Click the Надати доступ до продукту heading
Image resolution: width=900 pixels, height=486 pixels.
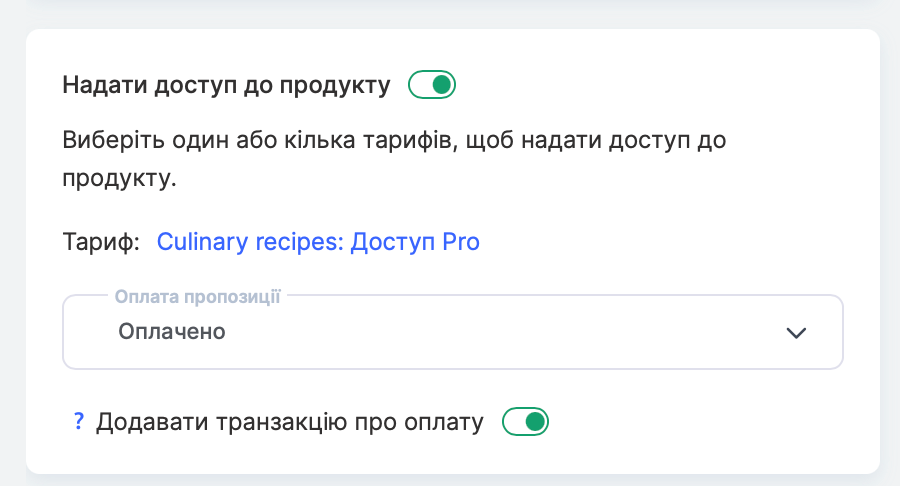(226, 85)
